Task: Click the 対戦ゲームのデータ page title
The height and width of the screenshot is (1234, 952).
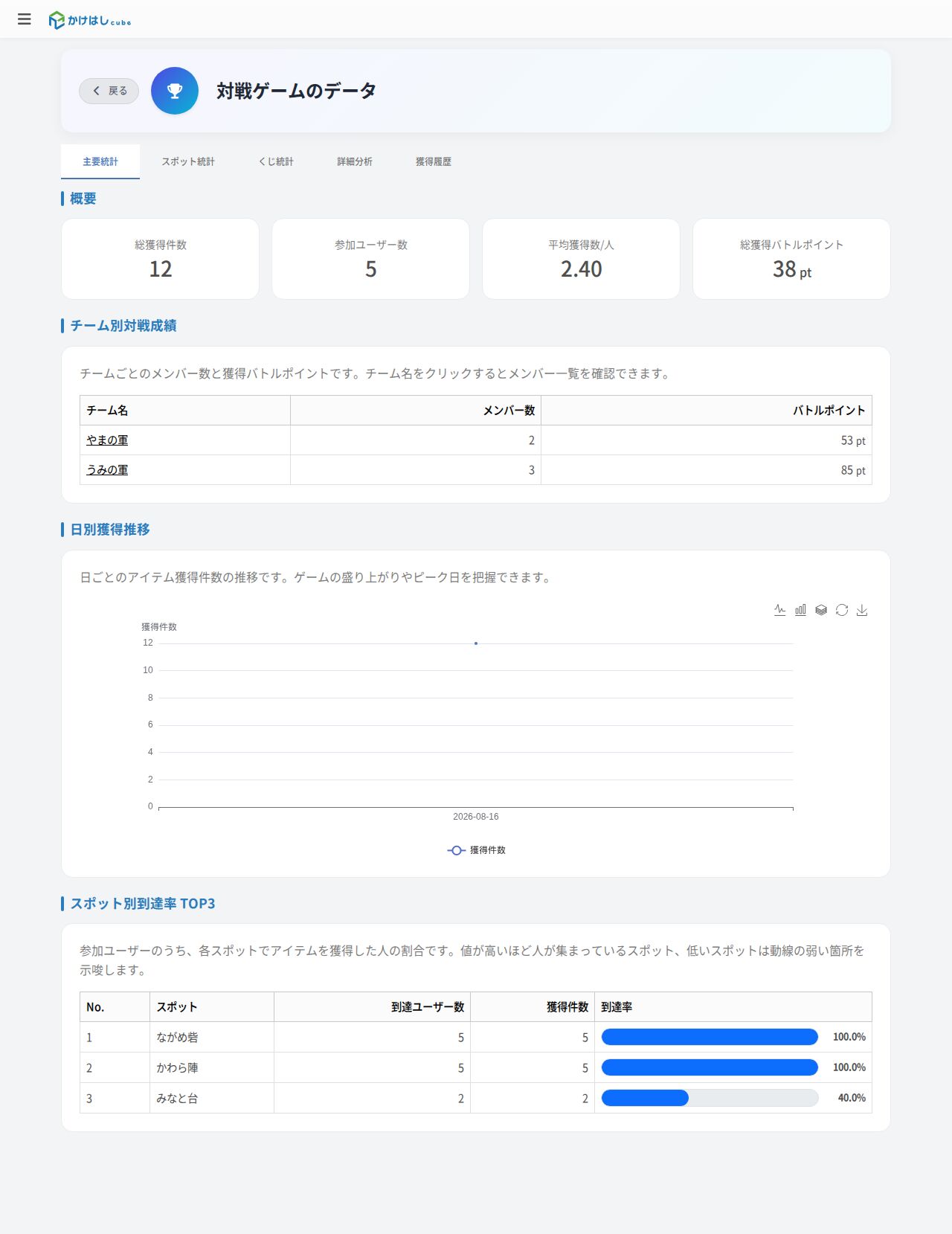Action: [x=296, y=91]
